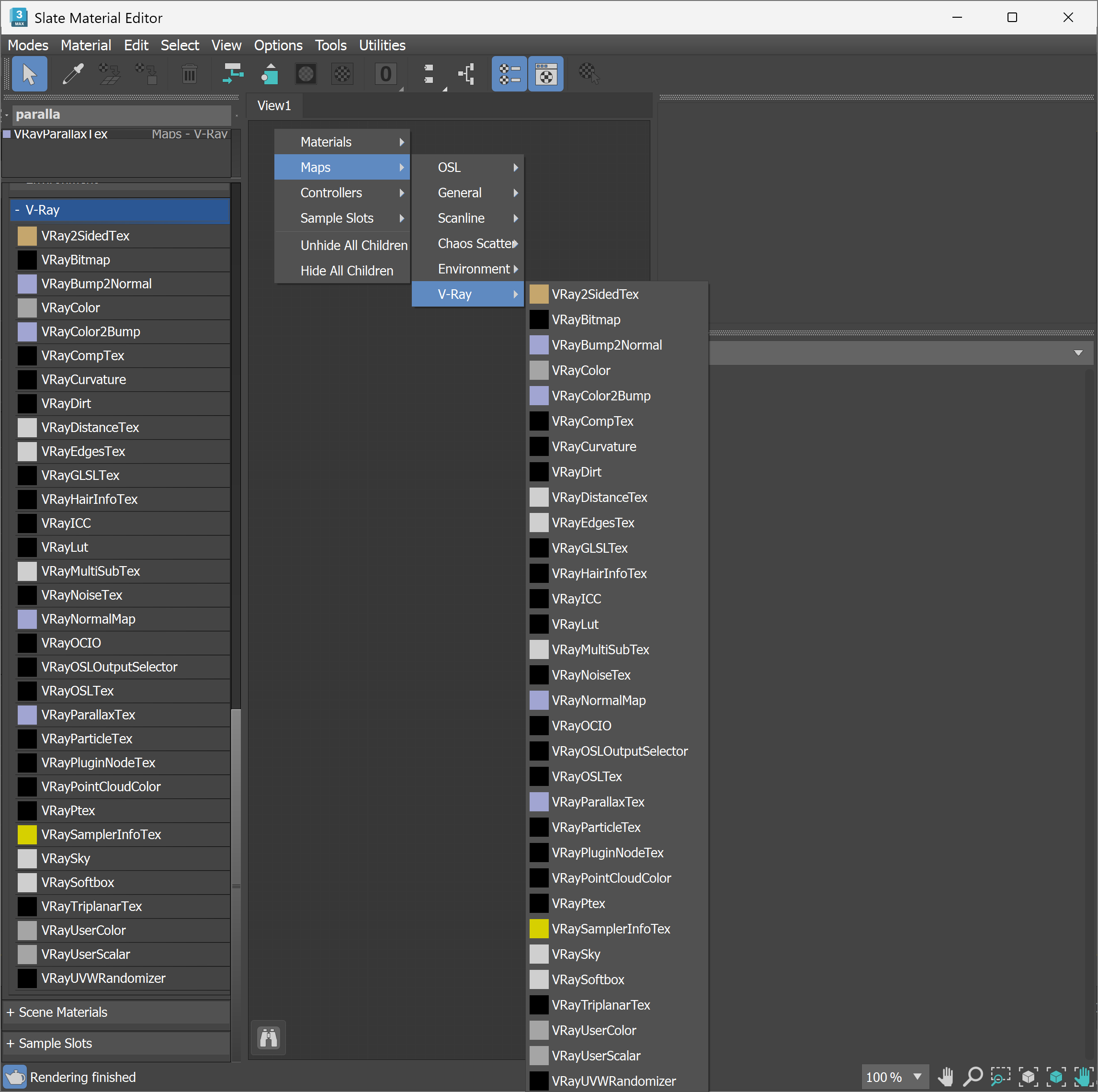
Task: Select VRayNoiseTex in left browser list
Action: point(123,595)
